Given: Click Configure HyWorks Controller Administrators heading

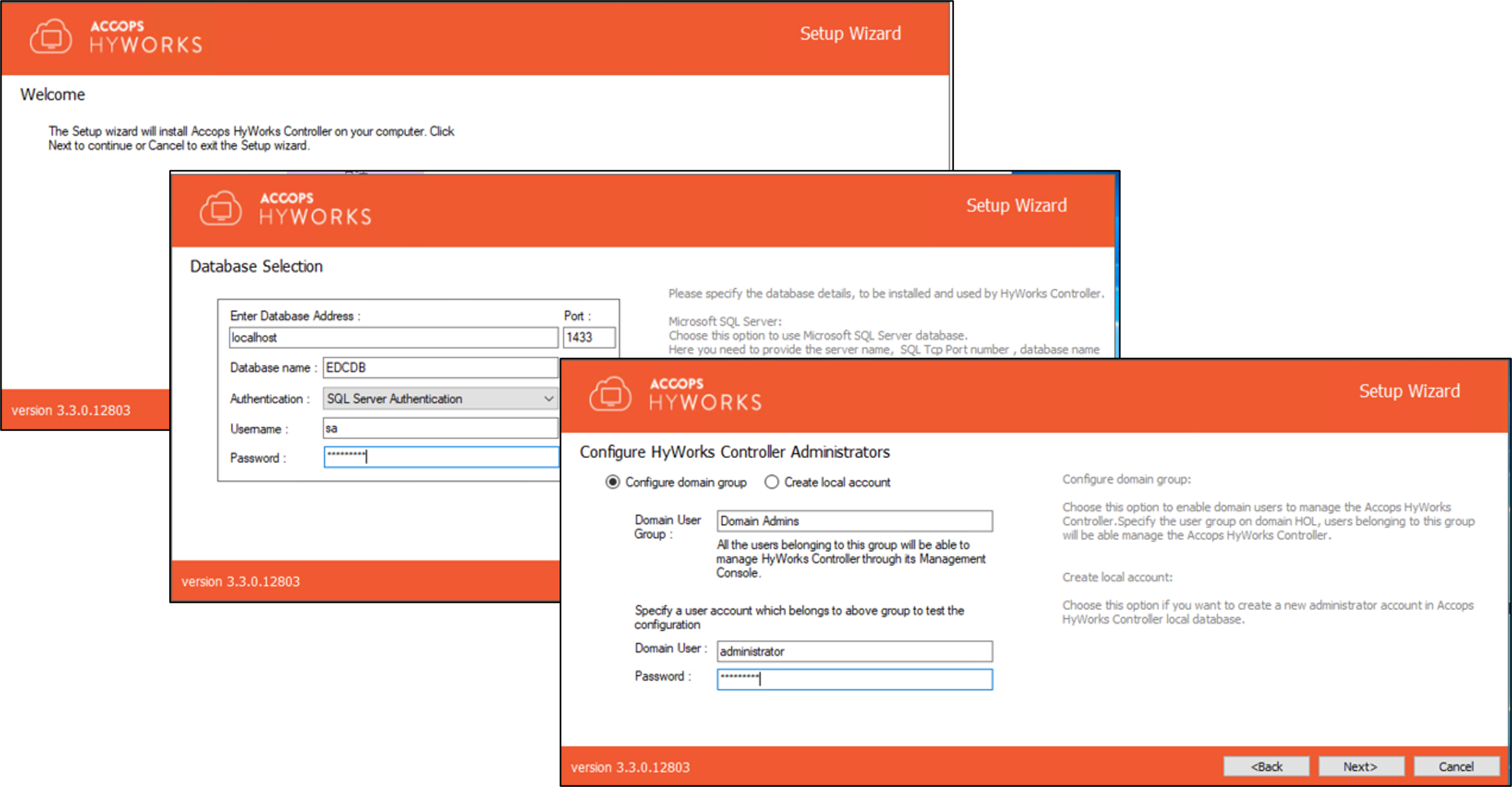Looking at the screenshot, I should 734,452.
